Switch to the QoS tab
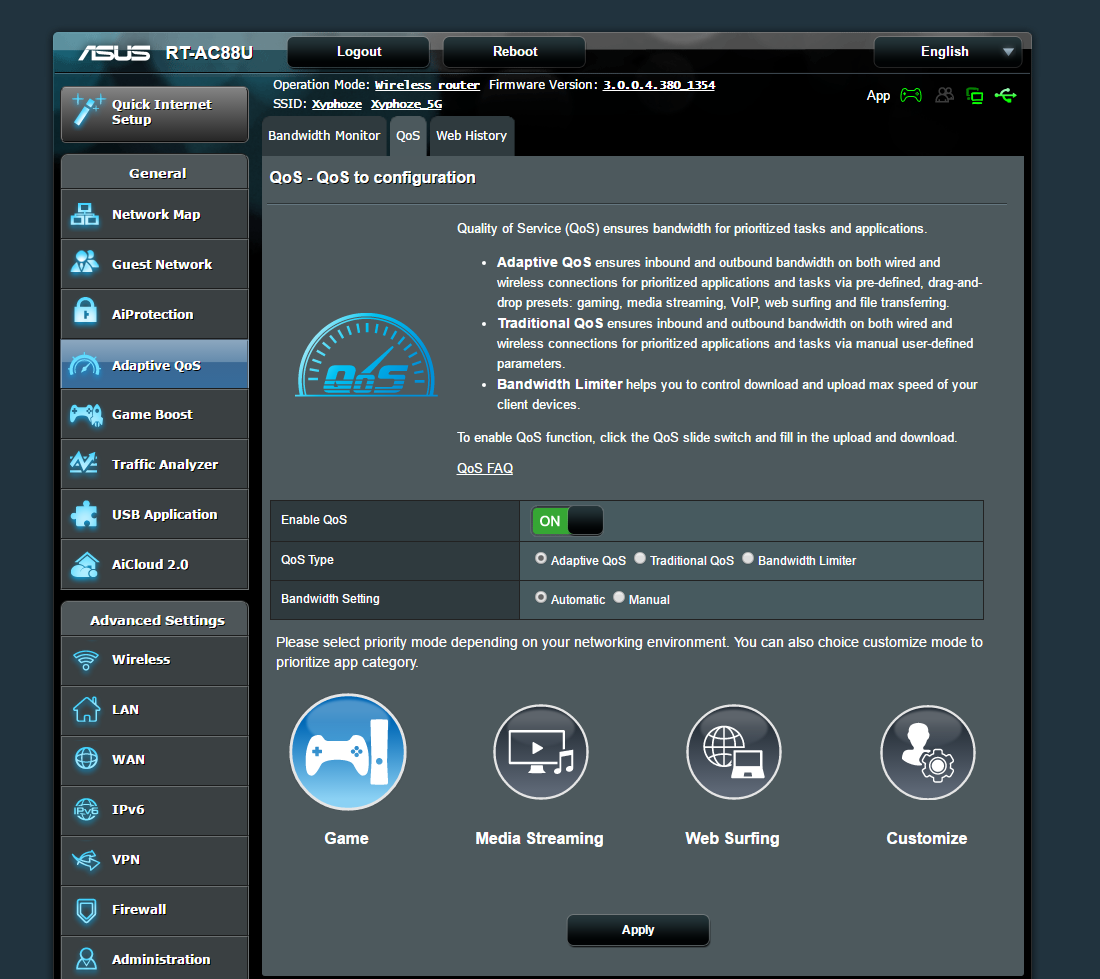The image size is (1100, 979). [x=408, y=135]
